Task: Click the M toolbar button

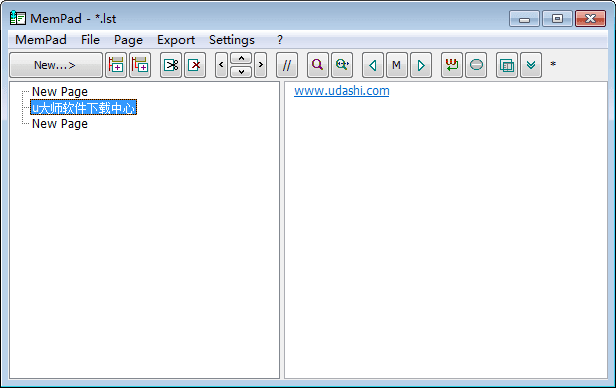Action: [397, 65]
